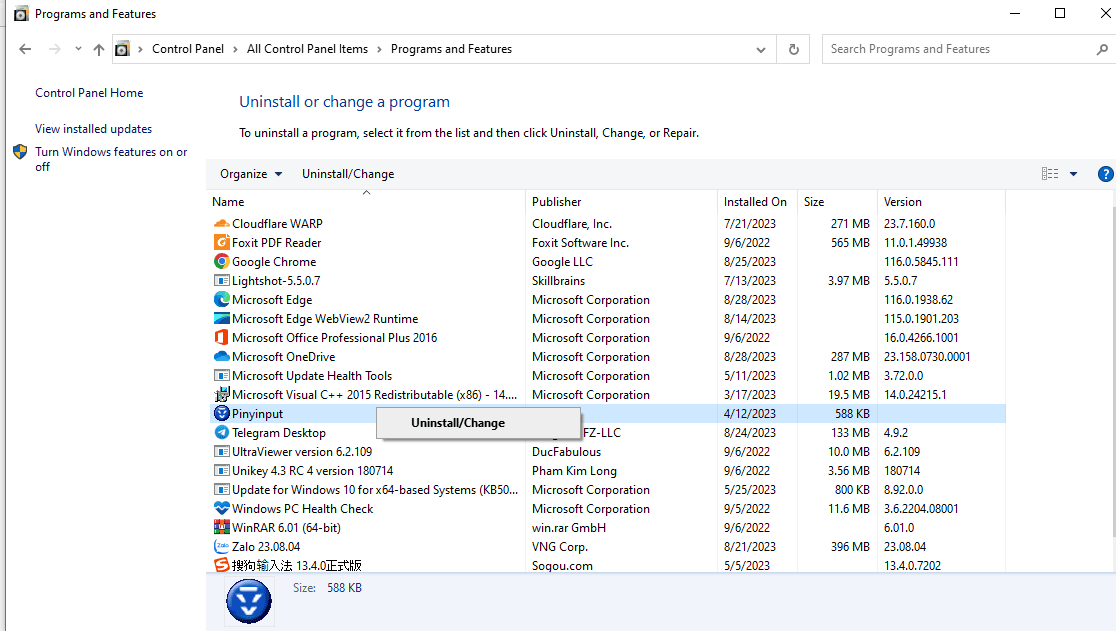Screen dimensions: 1116x631
Task: Sort by the Publisher column header
Action: [x=621, y=202]
